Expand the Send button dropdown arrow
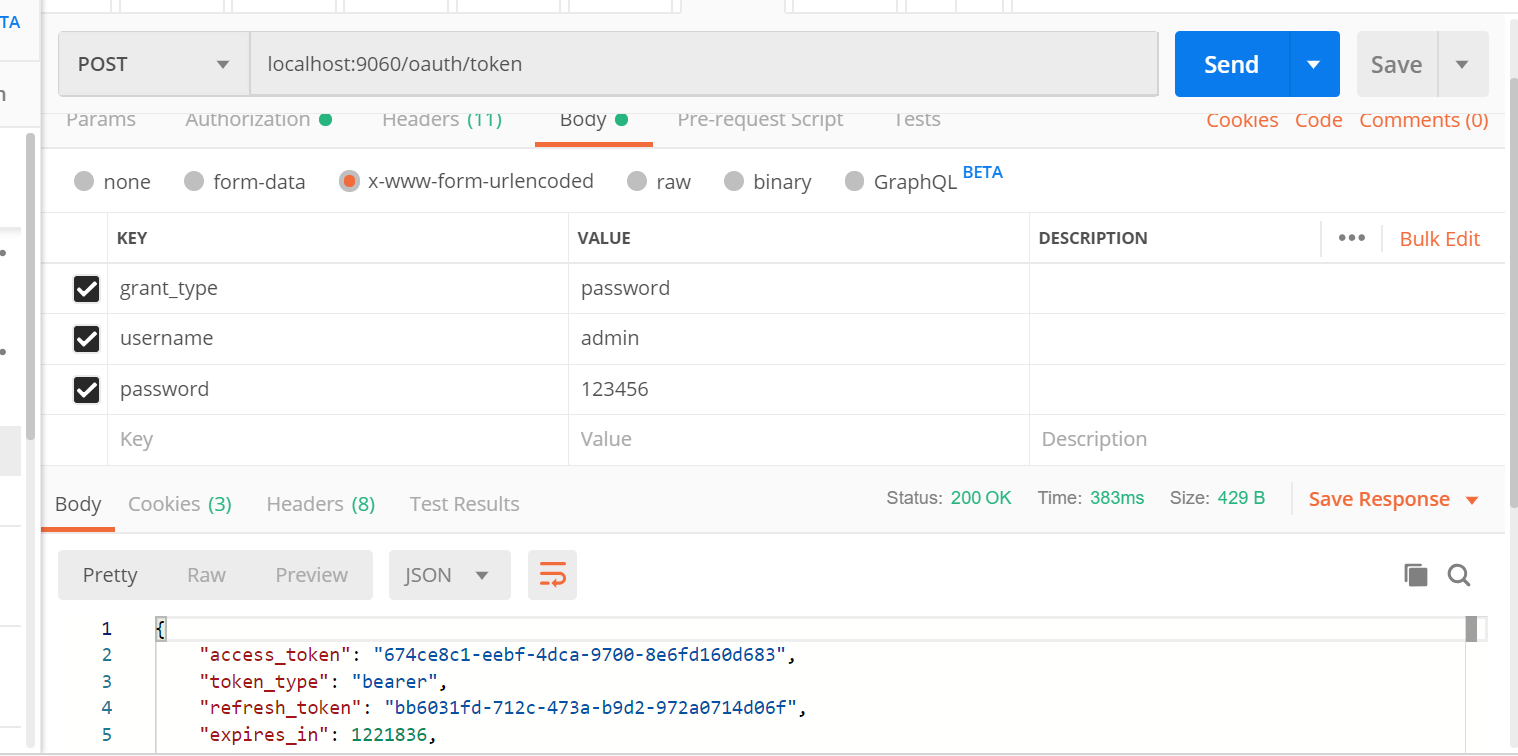Screen dimensions: 1518x756 point(1315,64)
